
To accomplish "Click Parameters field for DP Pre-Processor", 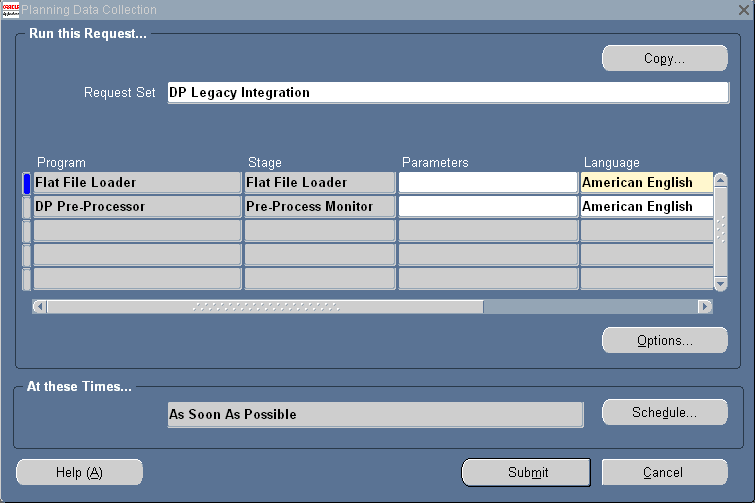I will pos(488,206).
